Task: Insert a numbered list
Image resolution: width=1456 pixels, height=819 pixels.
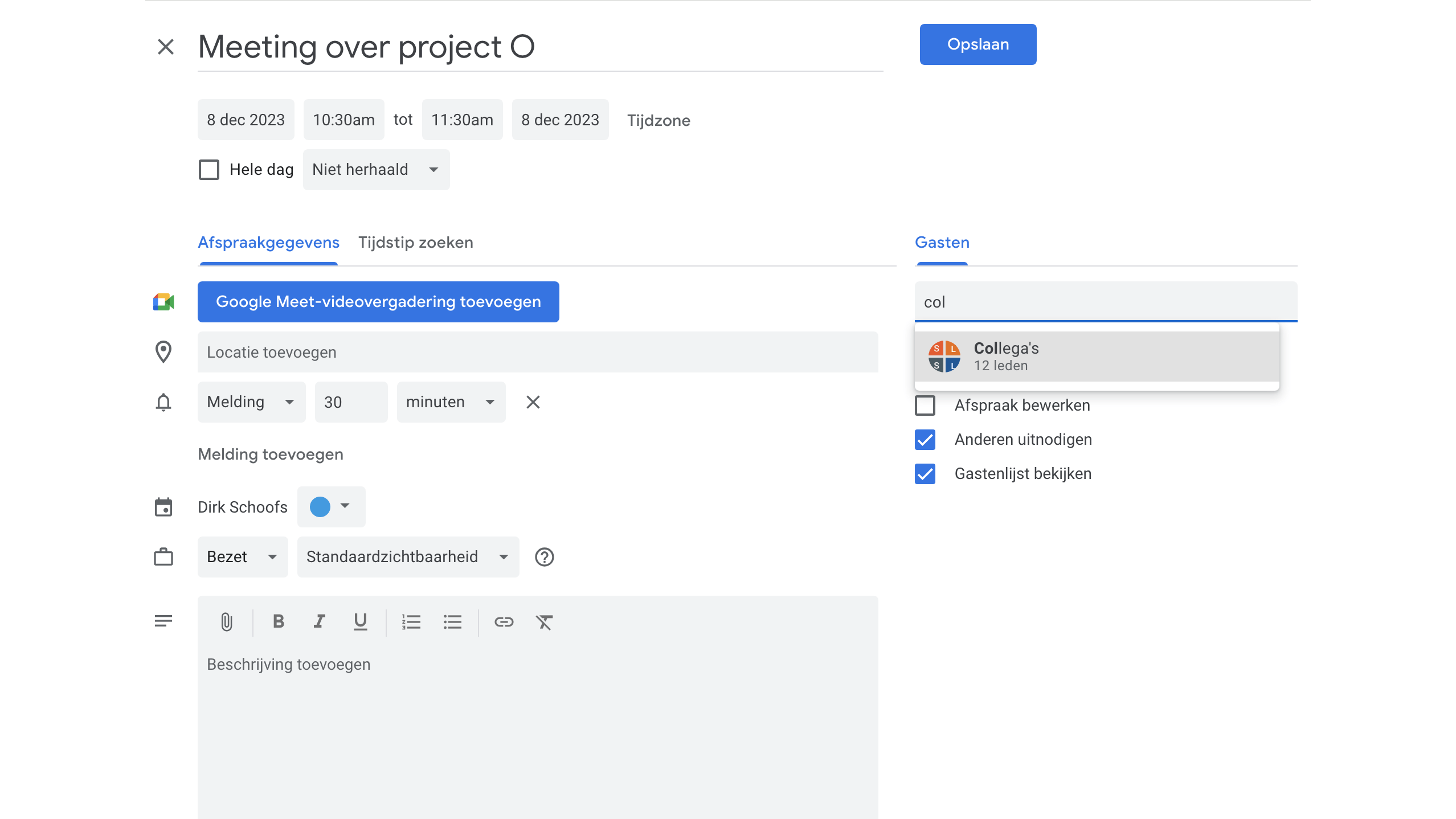Action: click(411, 622)
